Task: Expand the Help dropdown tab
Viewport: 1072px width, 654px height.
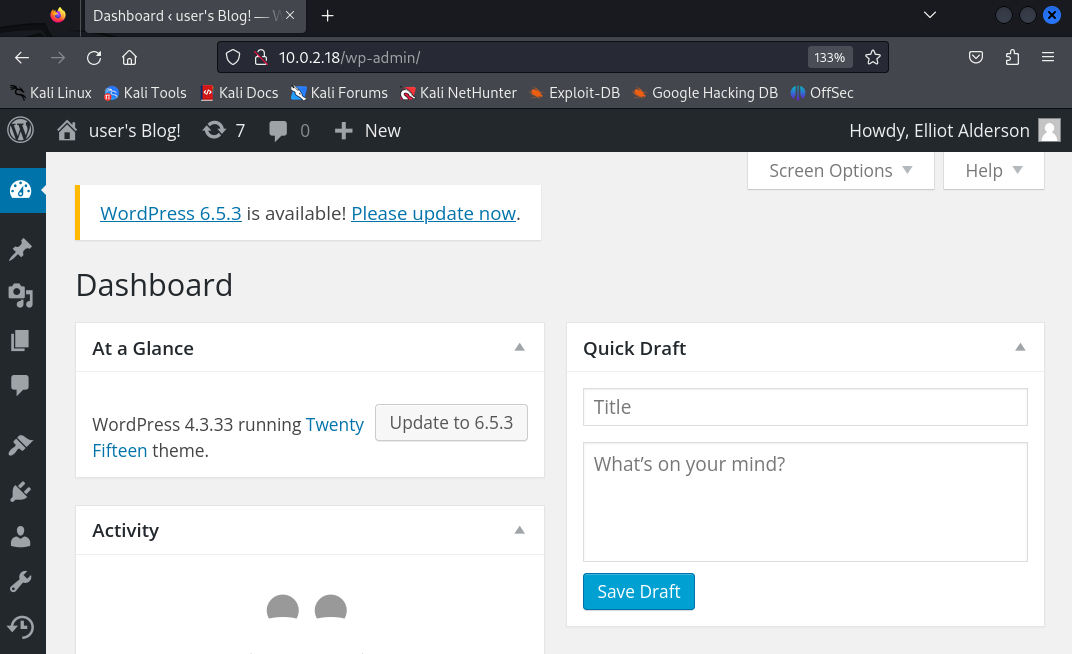Action: pyautogui.click(x=993, y=171)
